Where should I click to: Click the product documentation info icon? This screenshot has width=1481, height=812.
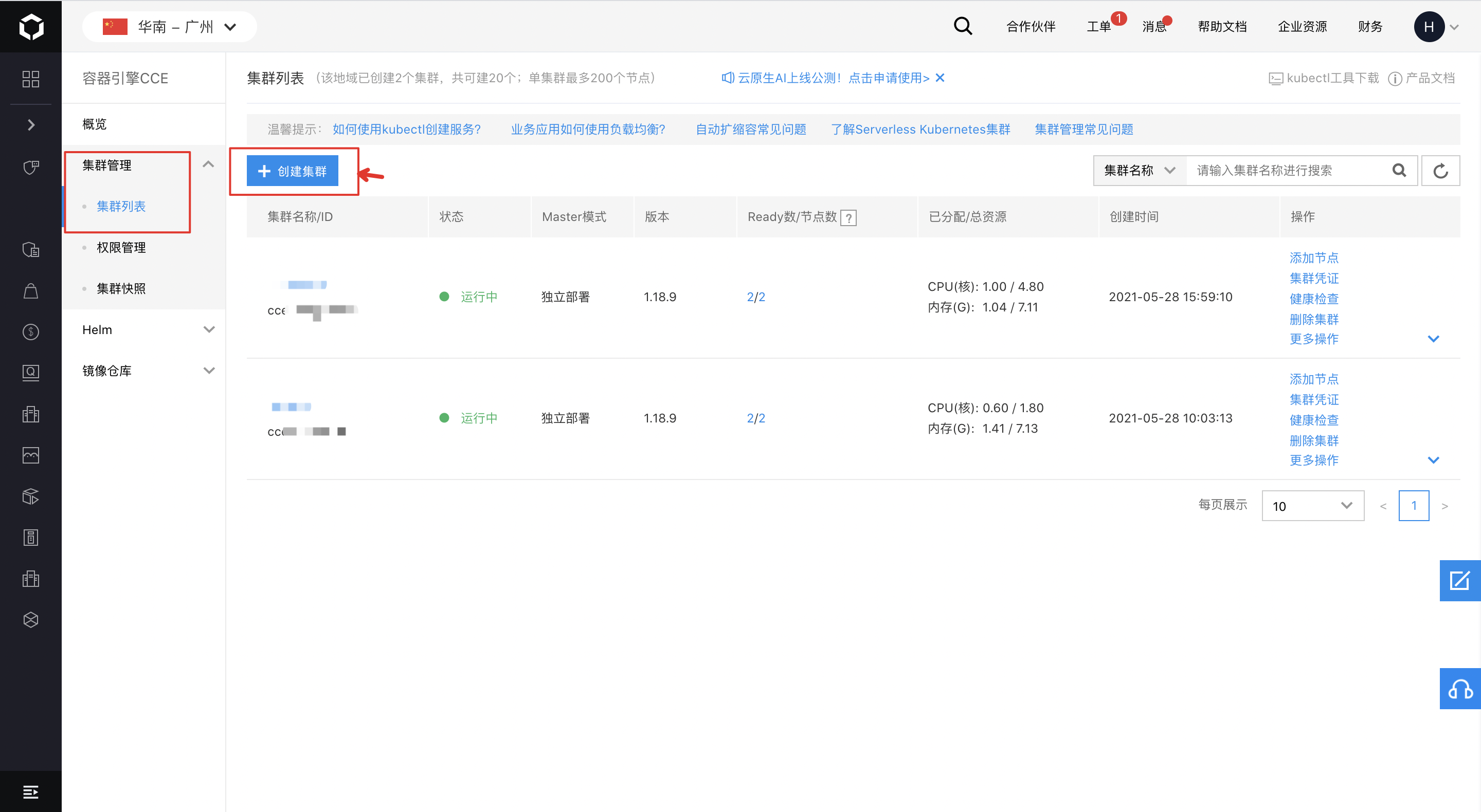pos(1394,79)
